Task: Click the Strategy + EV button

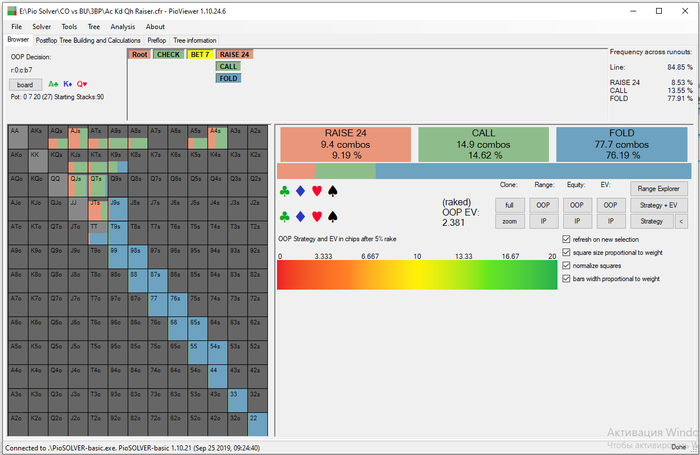Action: pos(658,205)
